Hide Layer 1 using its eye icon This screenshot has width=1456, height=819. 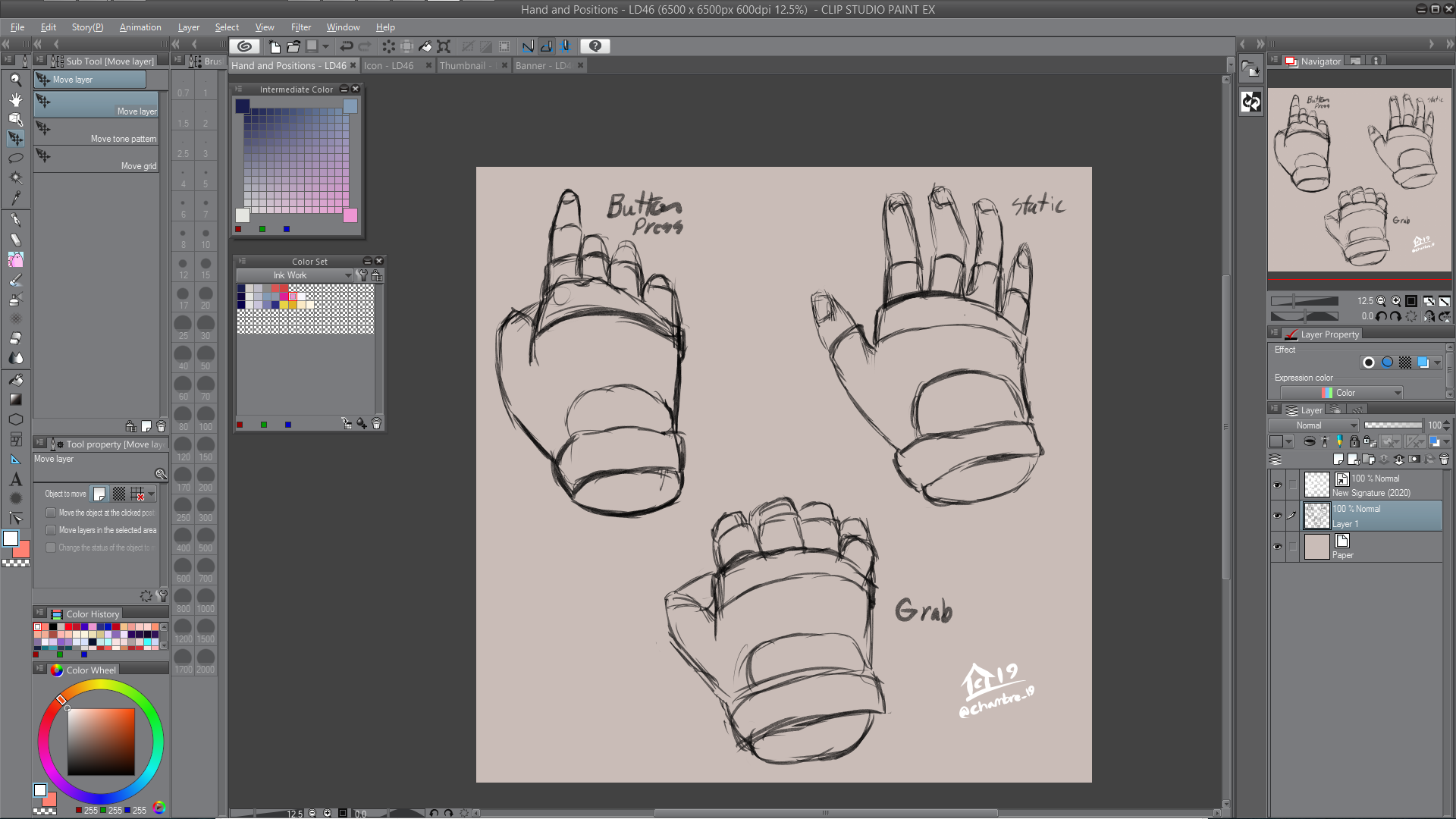tap(1277, 516)
